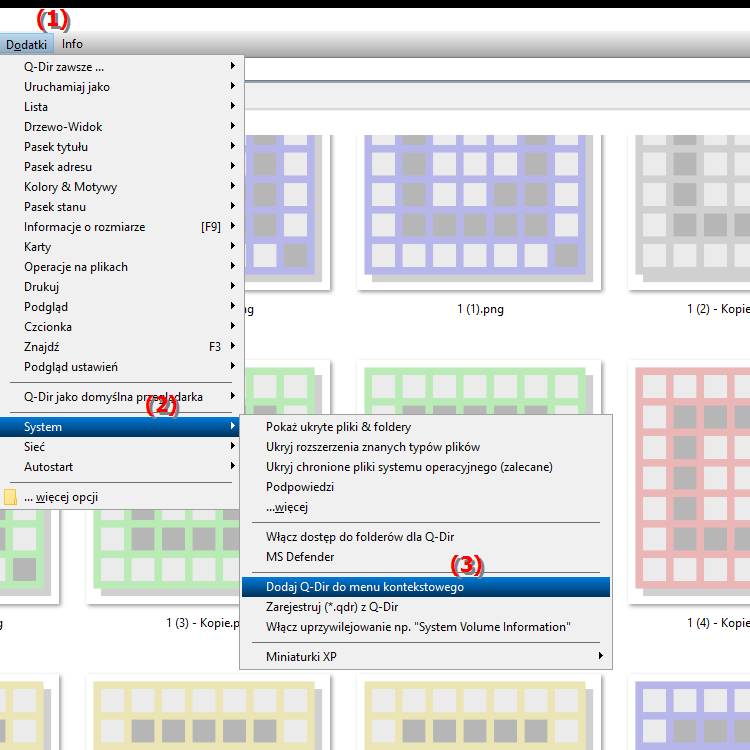Open the Dodatki menu
Viewport: 750px width, 750px height.
click(x=26, y=44)
